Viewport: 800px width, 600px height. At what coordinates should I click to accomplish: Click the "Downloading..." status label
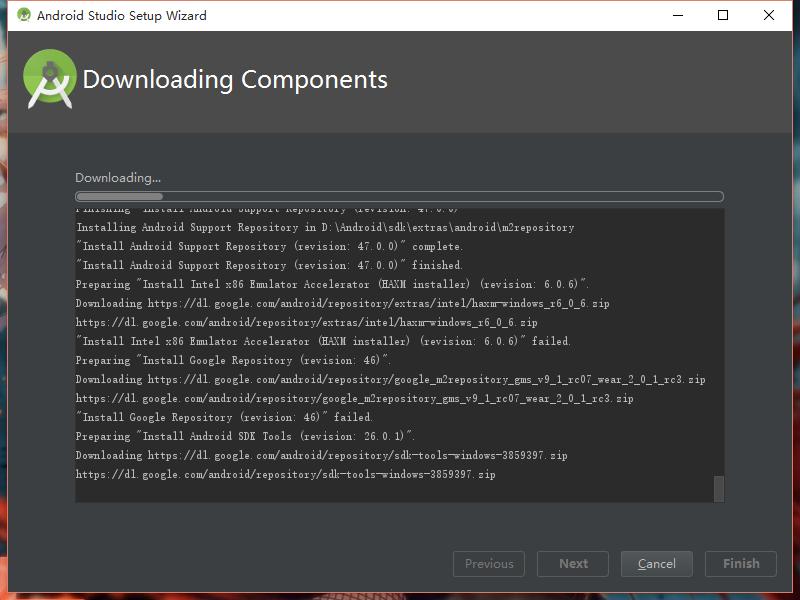pyautogui.click(x=118, y=178)
